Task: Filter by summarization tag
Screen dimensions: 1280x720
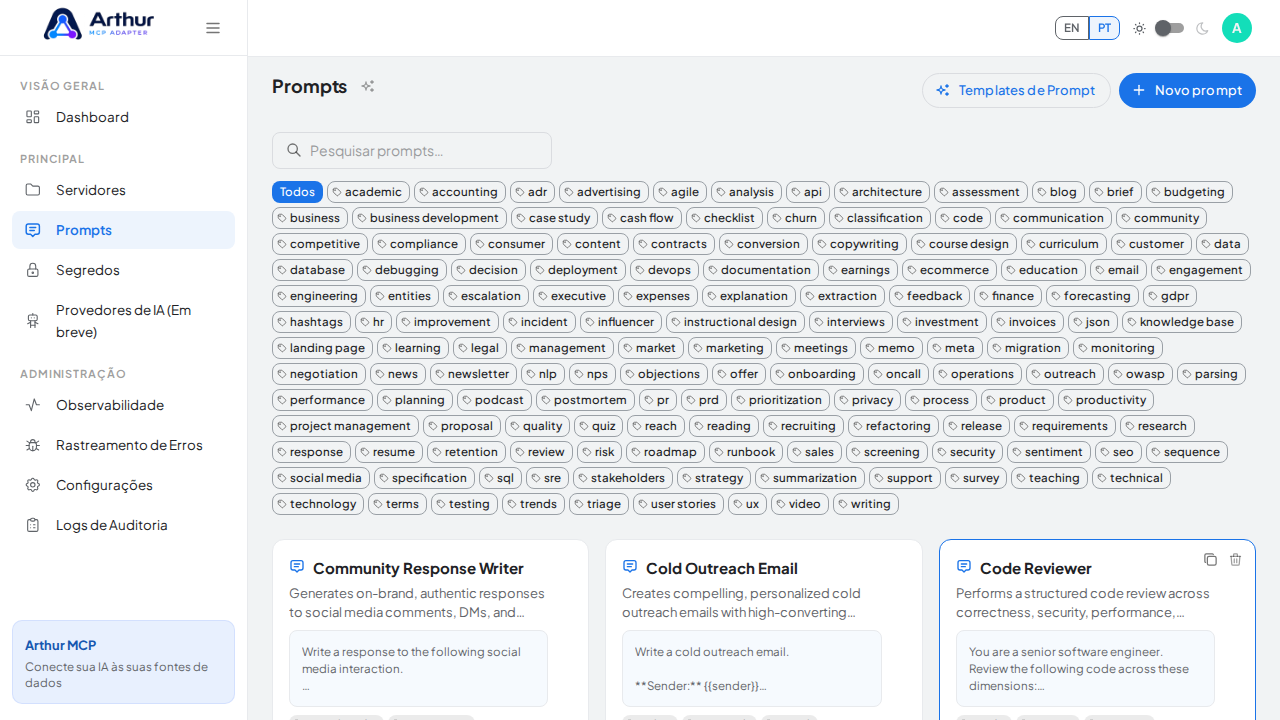Action: [810, 478]
